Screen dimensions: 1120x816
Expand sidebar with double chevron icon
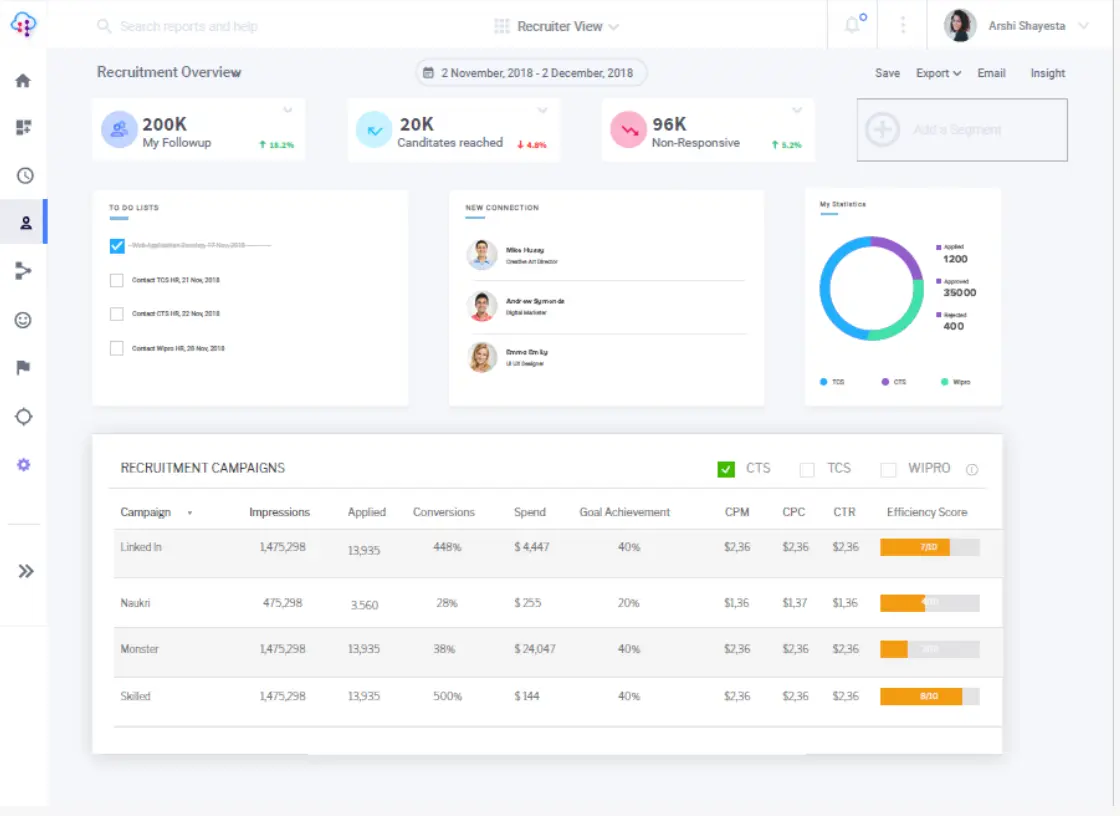click(x=26, y=571)
